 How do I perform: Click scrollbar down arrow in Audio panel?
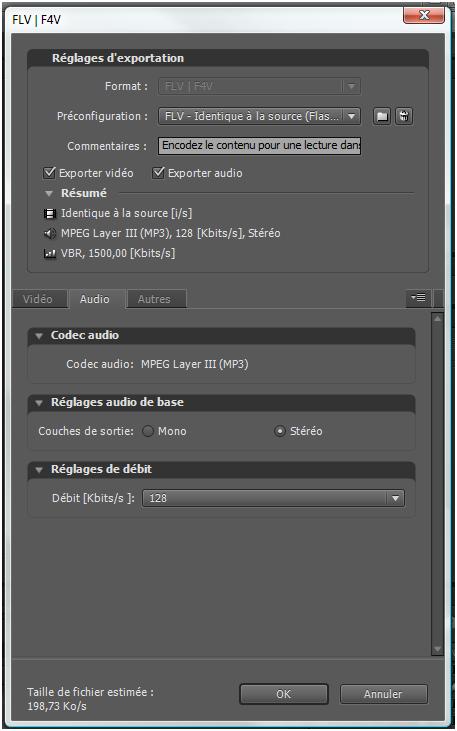(437, 648)
